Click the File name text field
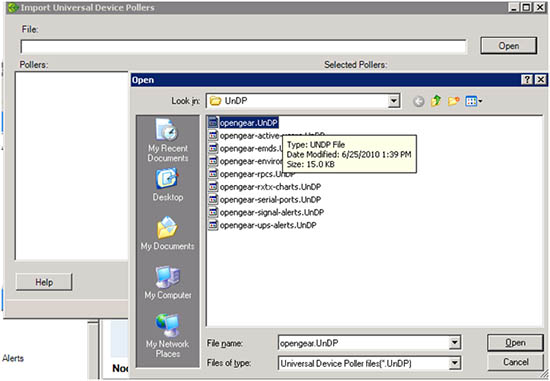Viewport: 550px width, 381px height. click(363, 343)
